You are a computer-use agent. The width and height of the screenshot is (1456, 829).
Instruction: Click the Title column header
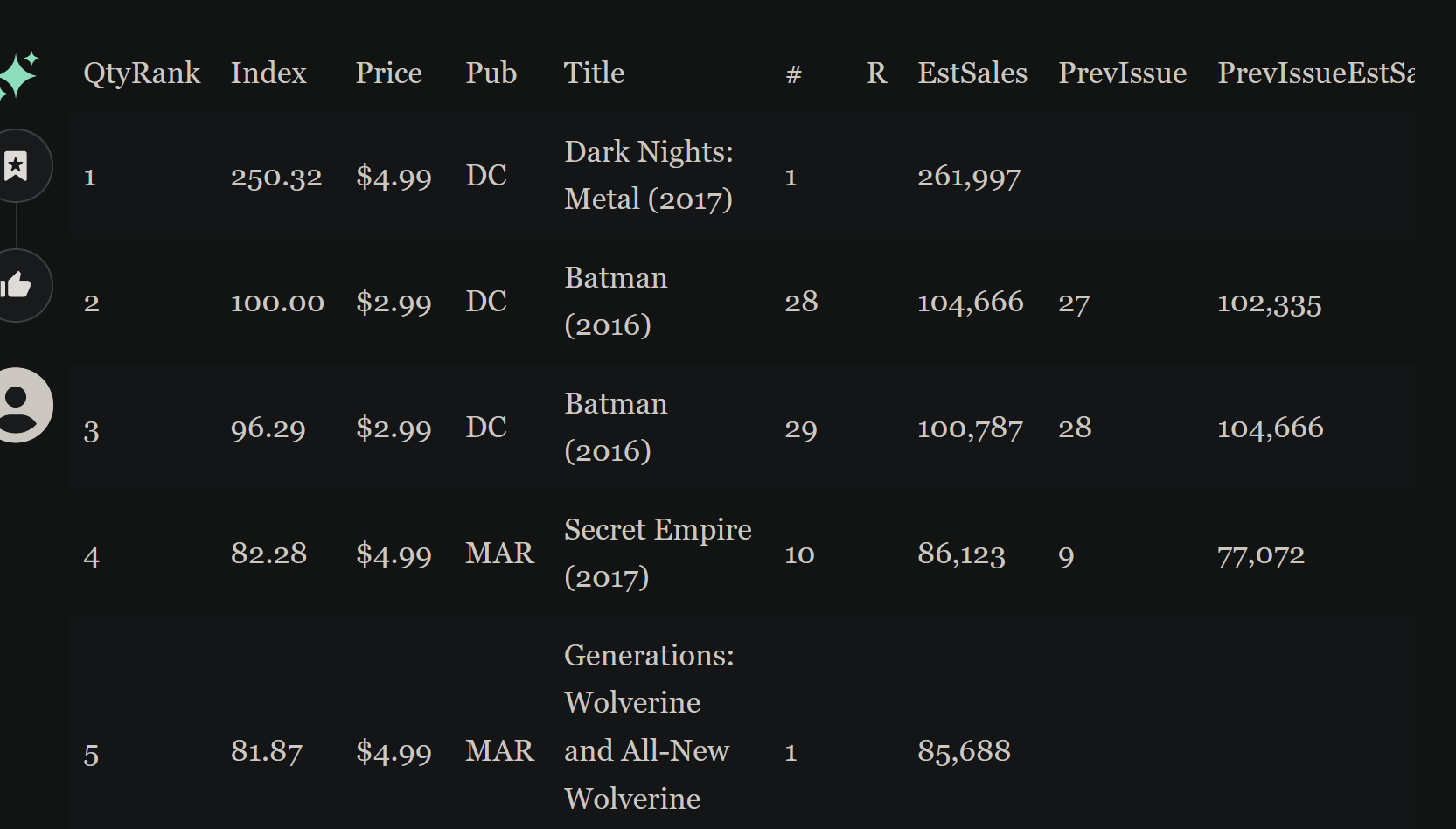594,73
